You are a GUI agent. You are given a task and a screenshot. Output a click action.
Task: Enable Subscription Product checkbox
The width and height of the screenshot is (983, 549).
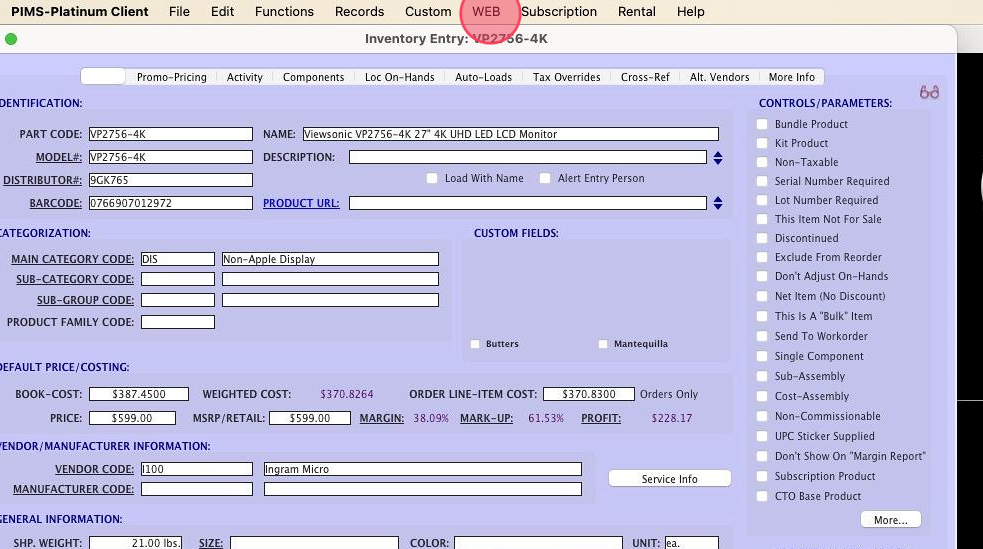pos(762,476)
